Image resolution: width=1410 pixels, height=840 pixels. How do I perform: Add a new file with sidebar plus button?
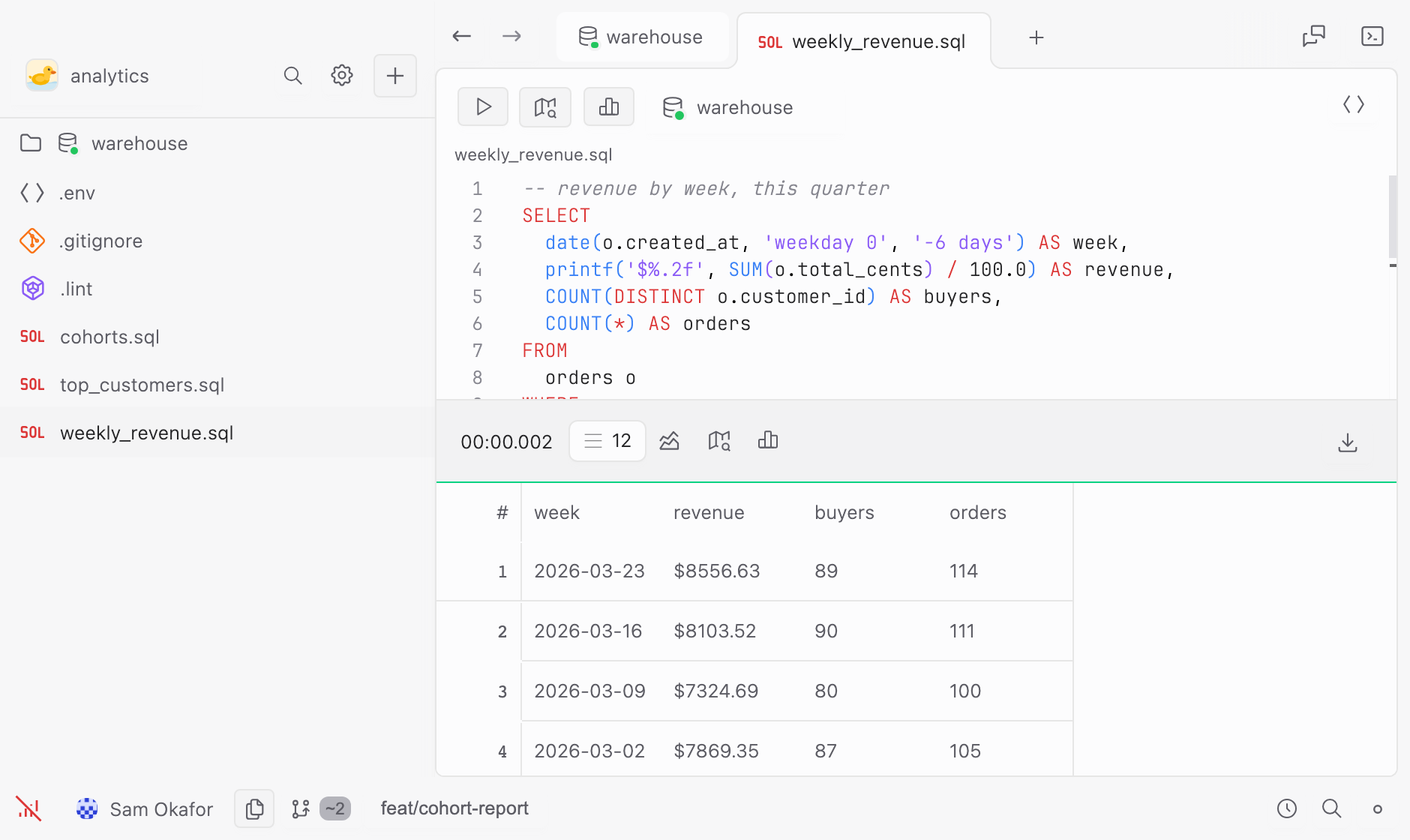[395, 76]
